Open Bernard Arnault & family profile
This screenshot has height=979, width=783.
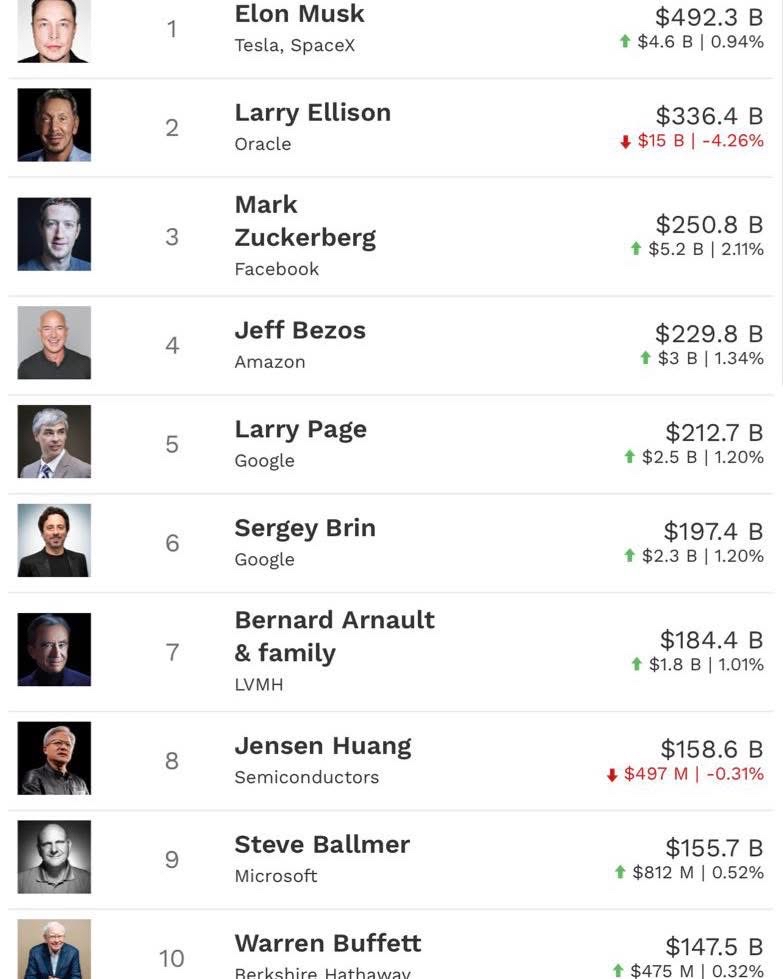click(334, 636)
